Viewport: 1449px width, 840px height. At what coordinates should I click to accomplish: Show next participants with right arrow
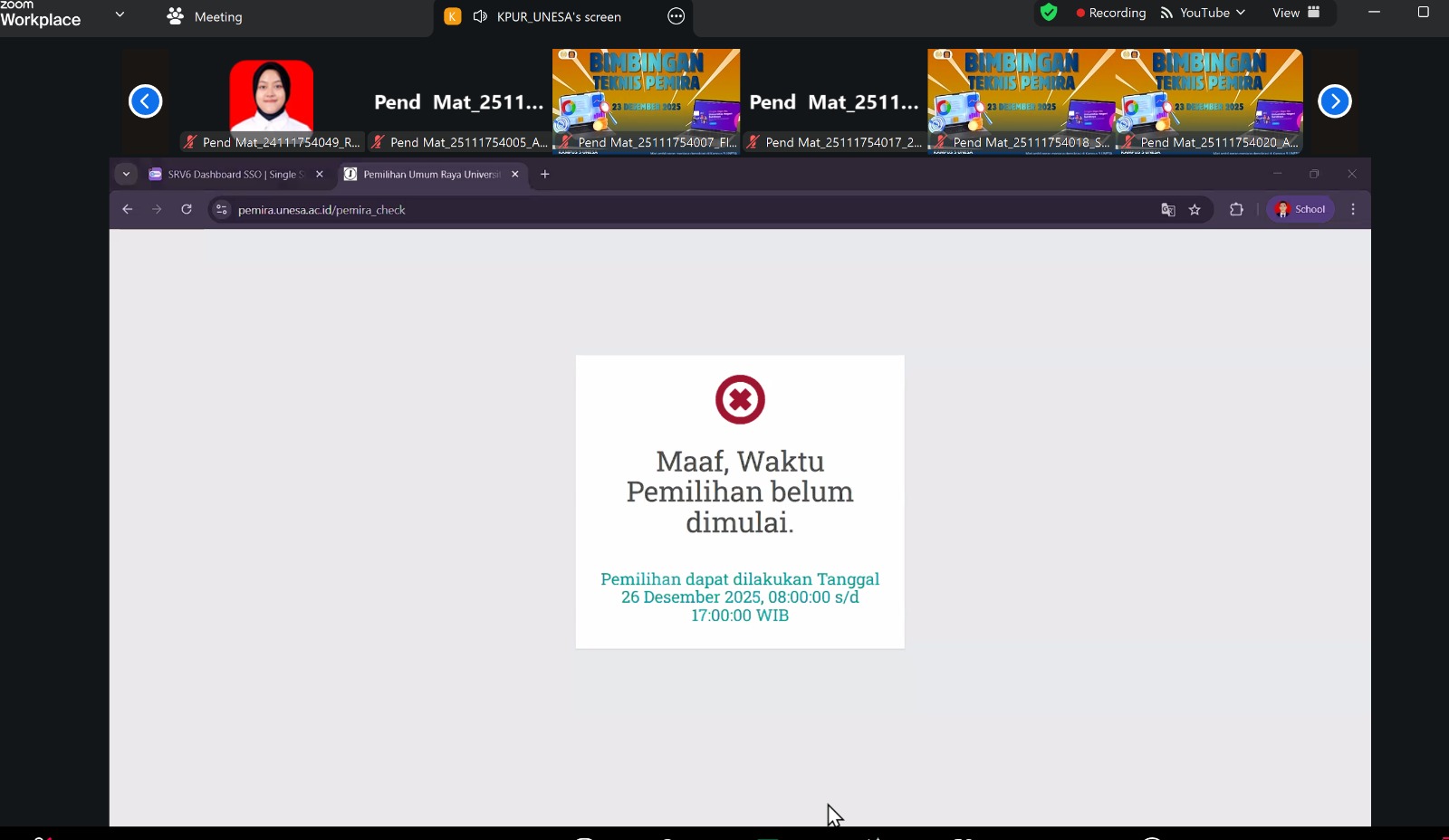(1334, 101)
